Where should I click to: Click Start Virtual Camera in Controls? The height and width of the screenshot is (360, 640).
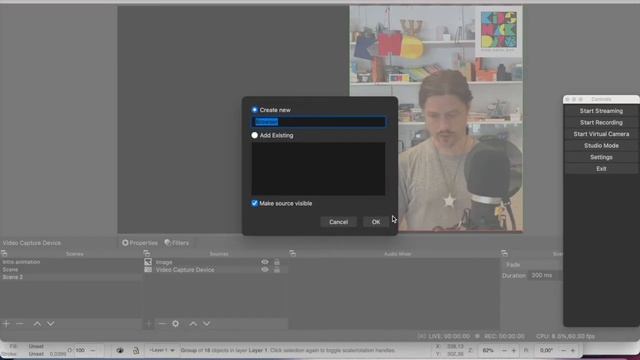(x=601, y=134)
